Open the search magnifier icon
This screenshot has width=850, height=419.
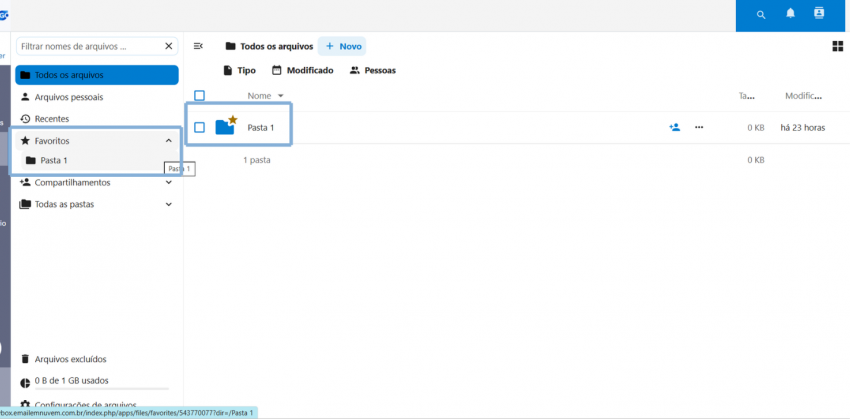coord(761,15)
